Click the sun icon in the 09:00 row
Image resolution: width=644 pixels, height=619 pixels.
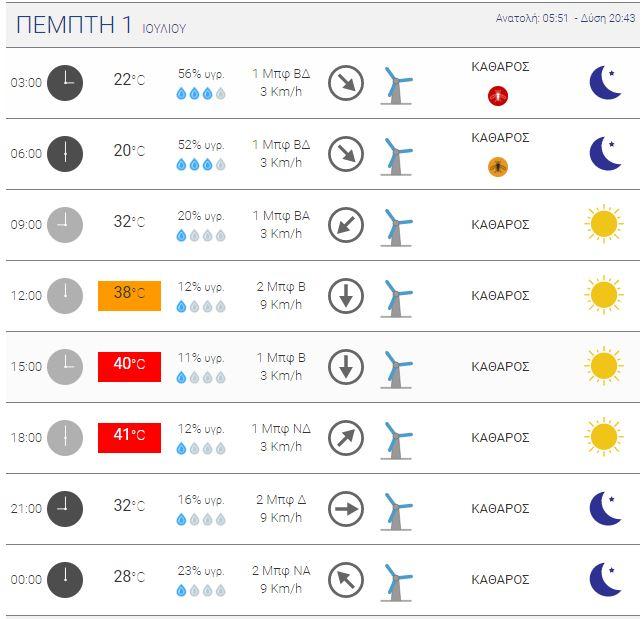point(604,224)
